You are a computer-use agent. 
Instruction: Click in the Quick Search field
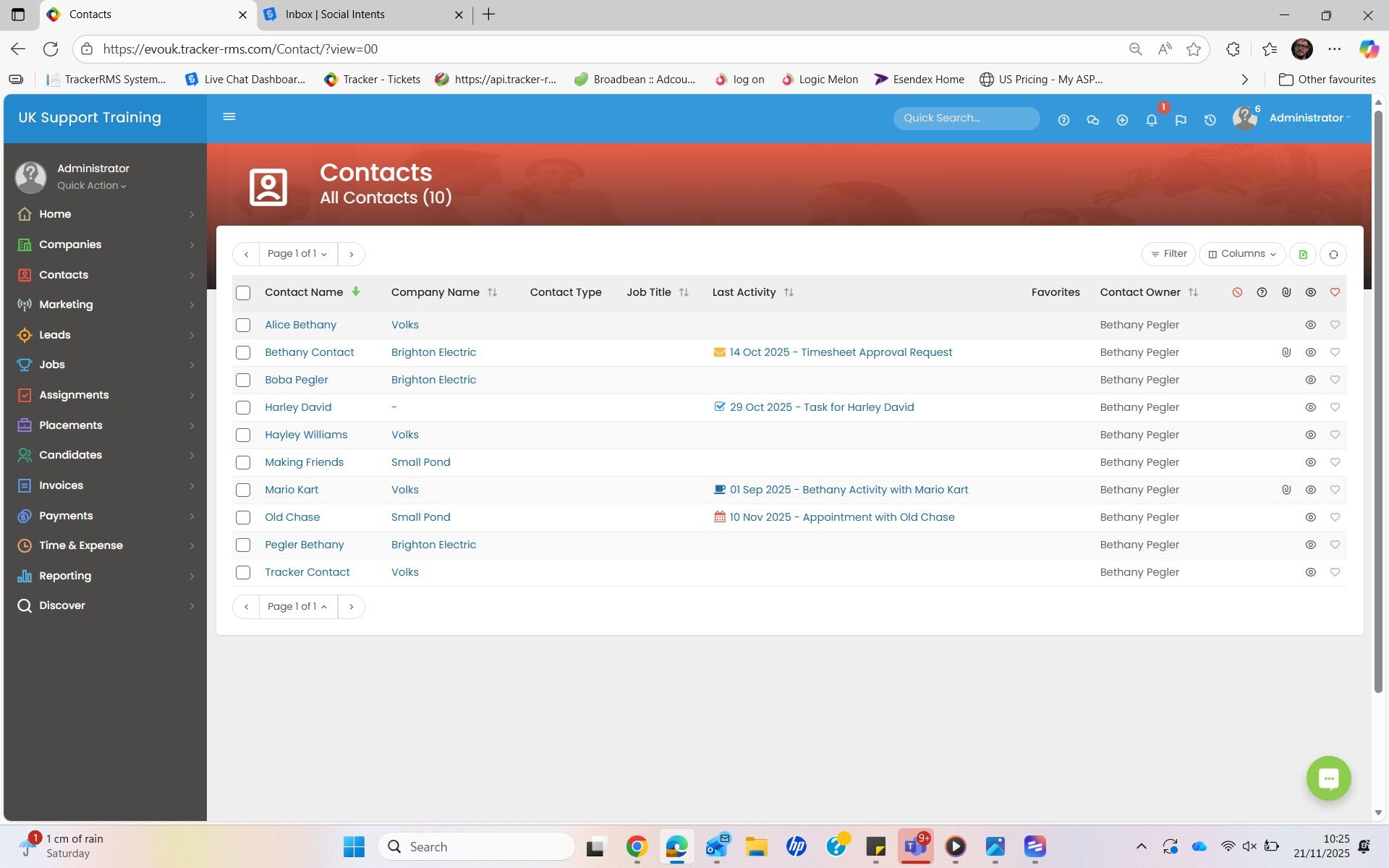[965, 118]
